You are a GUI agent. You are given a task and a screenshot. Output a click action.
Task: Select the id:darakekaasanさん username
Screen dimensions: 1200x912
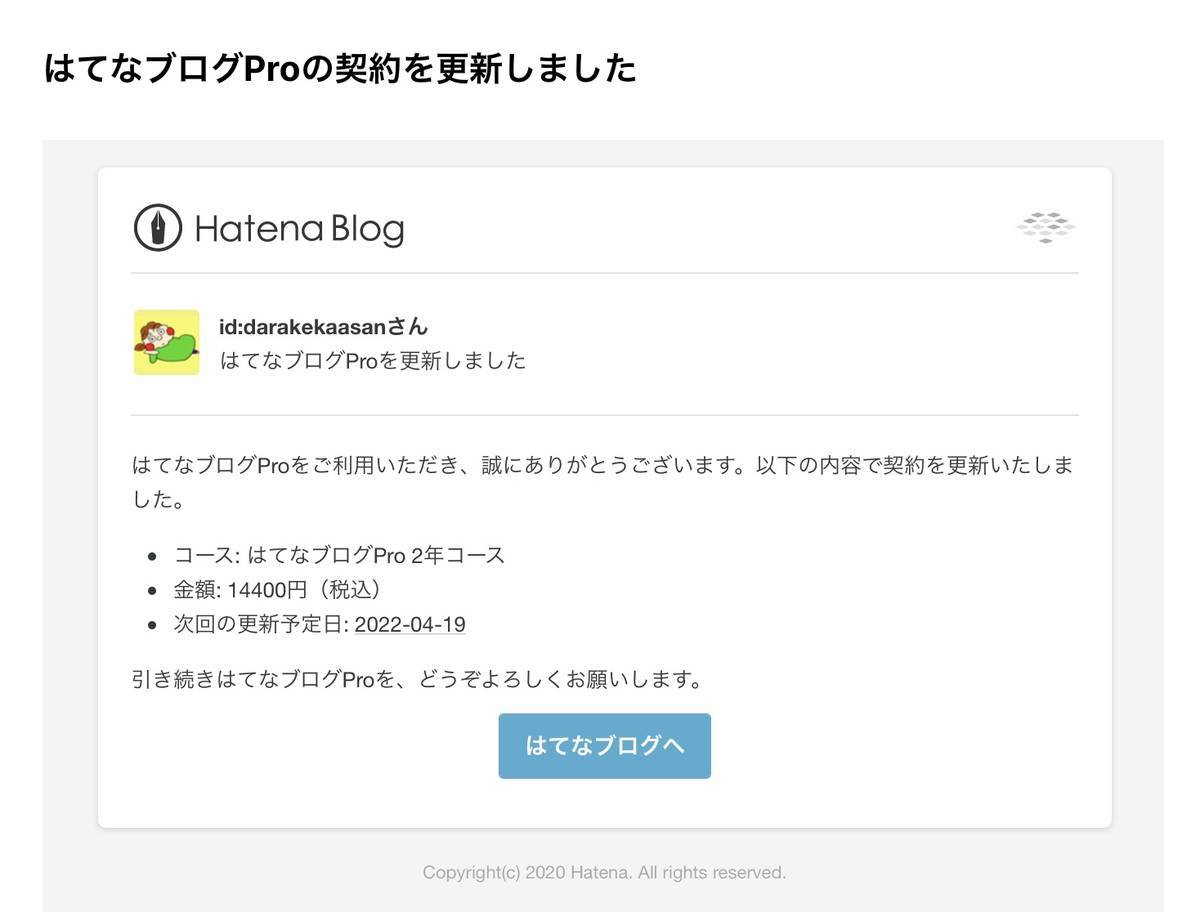(324, 326)
